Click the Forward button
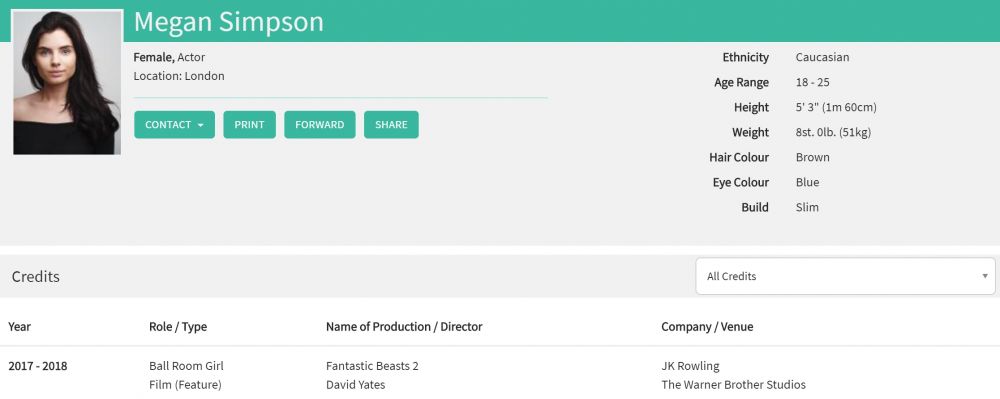 tap(320, 125)
